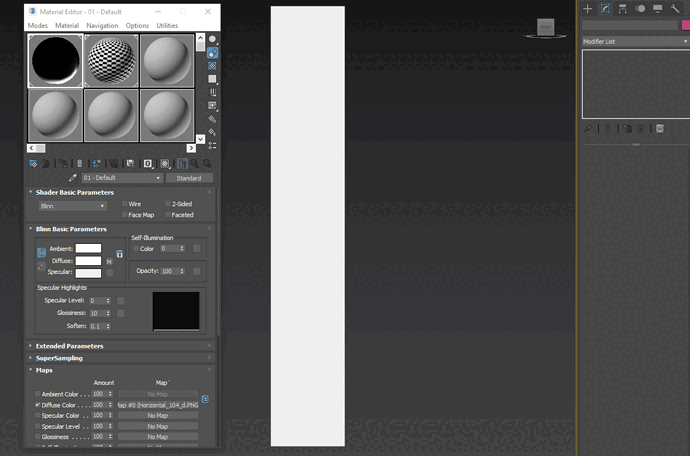Open the Utilities wrench panel

pos(674,8)
